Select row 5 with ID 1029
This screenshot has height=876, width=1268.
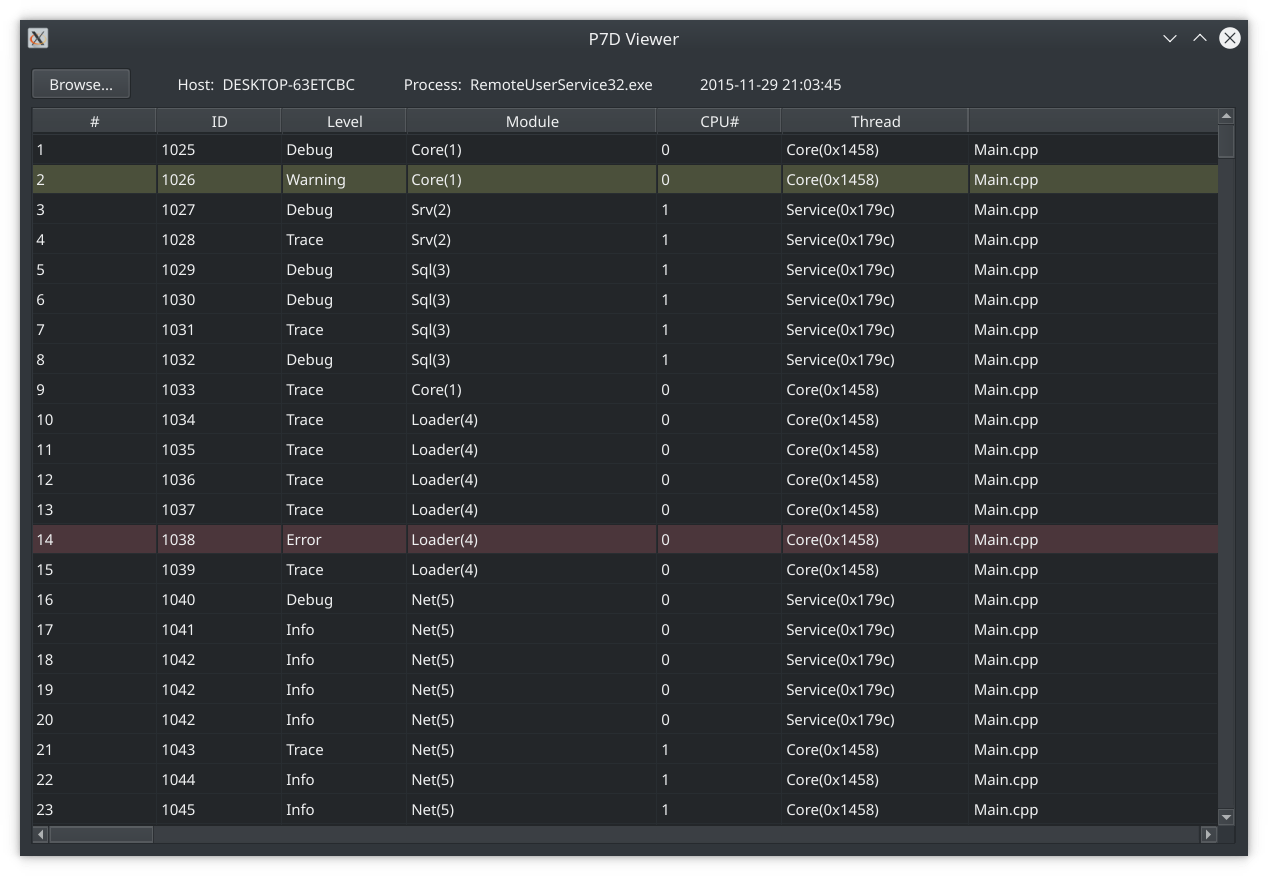point(625,269)
